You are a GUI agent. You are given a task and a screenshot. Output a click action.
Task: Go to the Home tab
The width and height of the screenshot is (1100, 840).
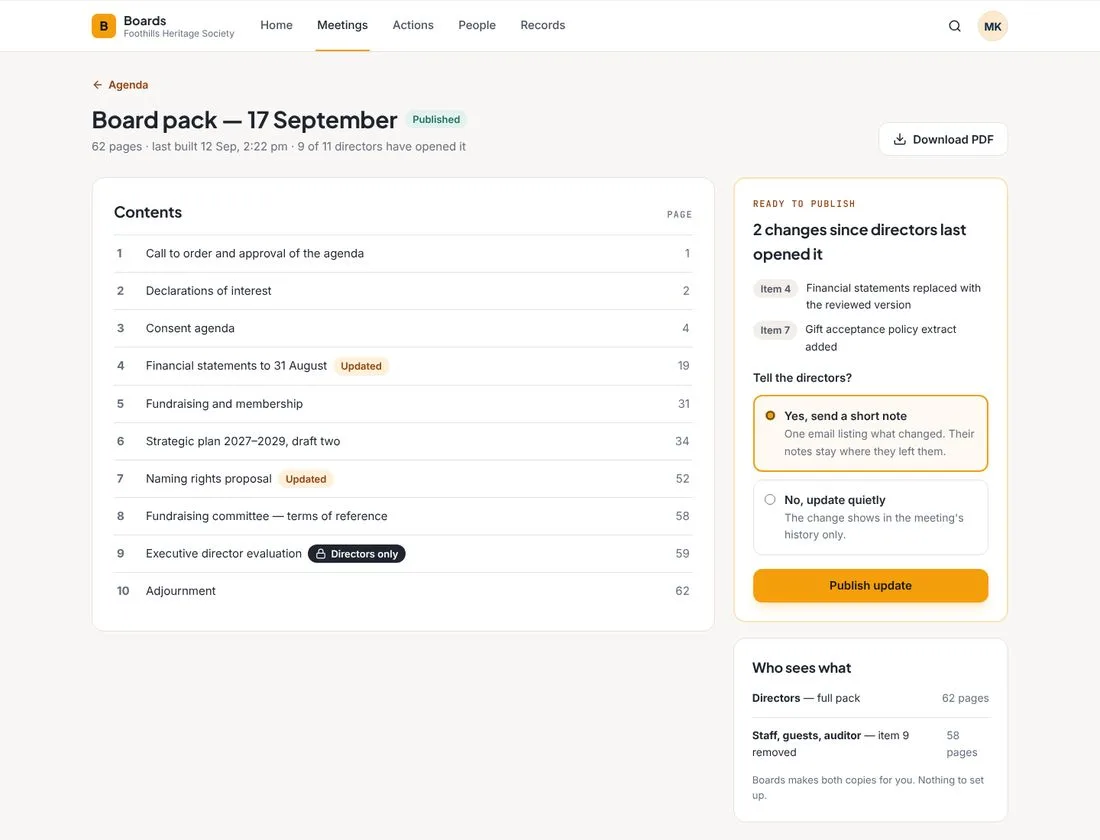[x=276, y=25]
